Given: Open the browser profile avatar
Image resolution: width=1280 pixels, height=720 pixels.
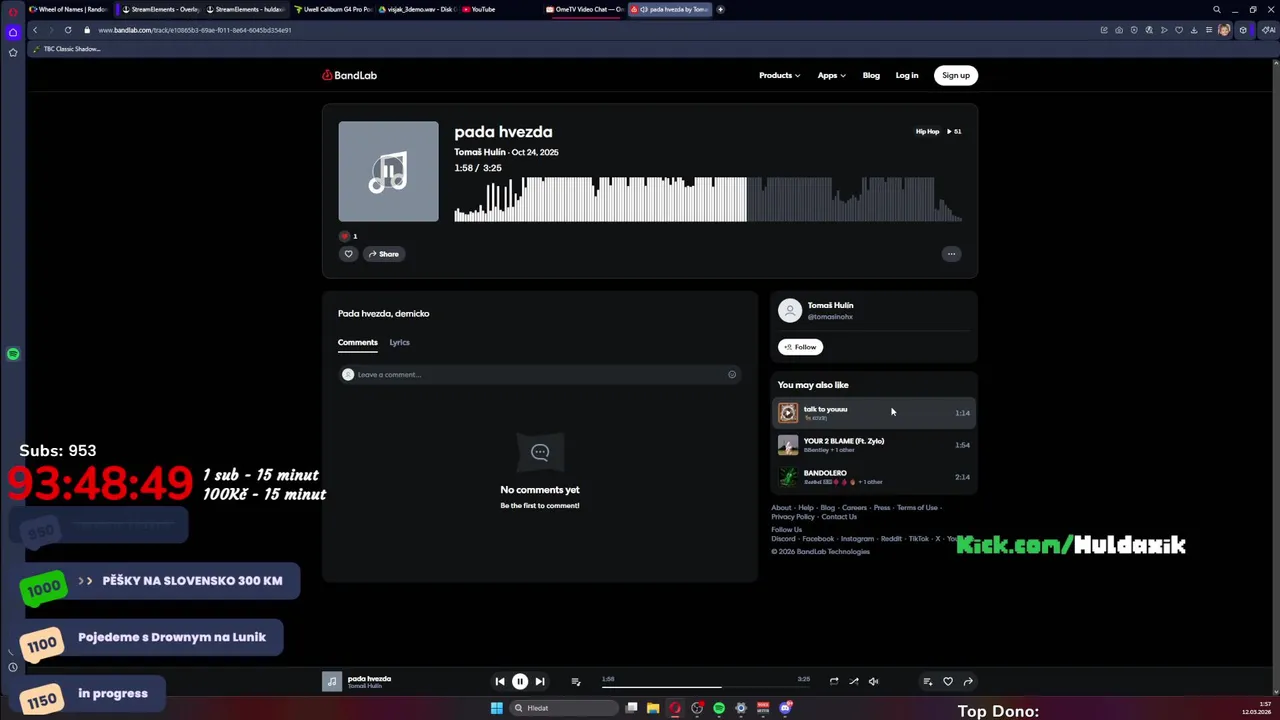Looking at the screenshot, I should click(x=1224, y=30).
